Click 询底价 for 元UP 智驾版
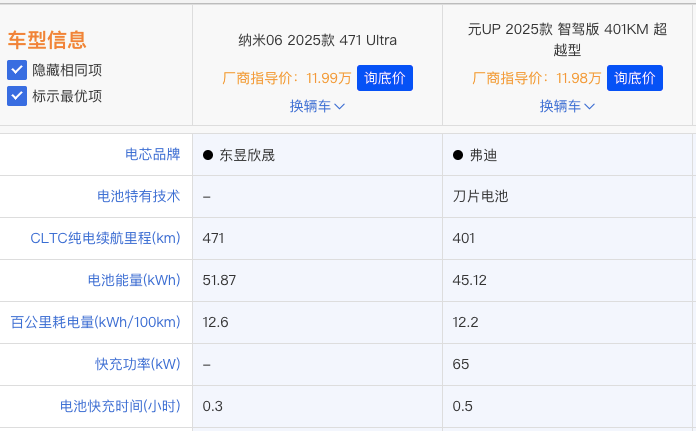The width and height of the screenshot is (696, 431). point(635,78)
